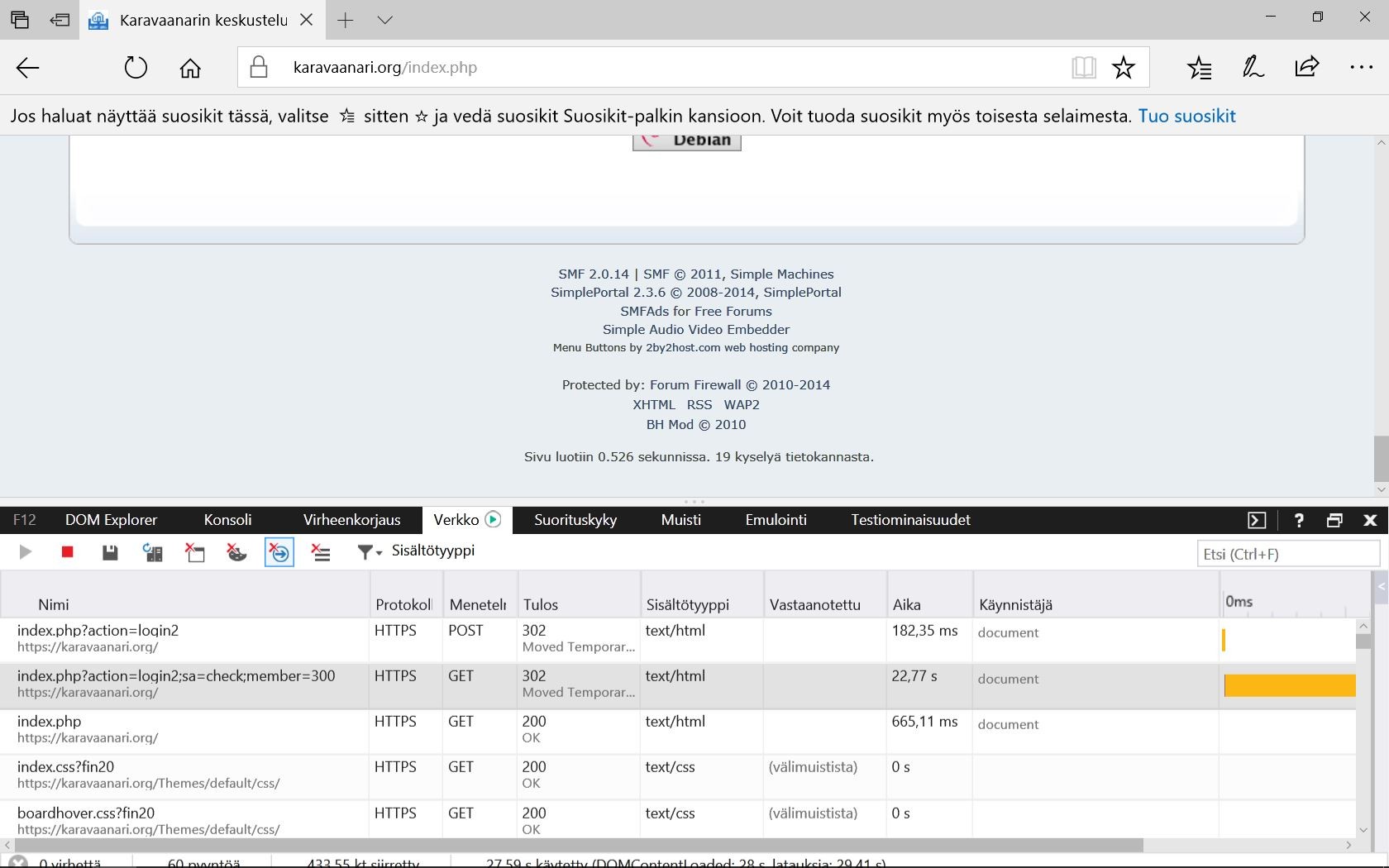Image resolution: width=1389 pixels, height=868 pixels.
Task: Click the Tuo suosikit link
Action: pos(1186,116)
